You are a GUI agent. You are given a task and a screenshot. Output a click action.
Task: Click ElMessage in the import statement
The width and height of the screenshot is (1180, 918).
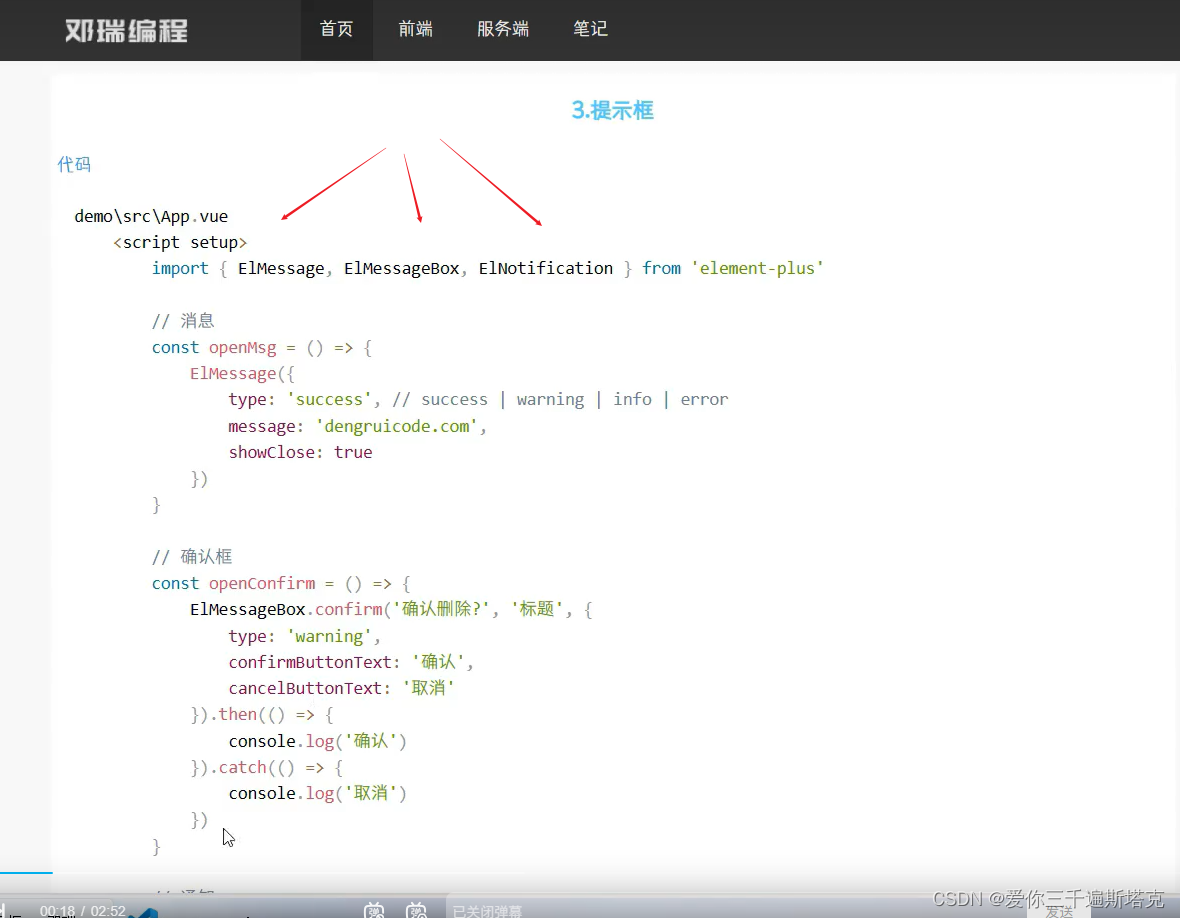(281, 269)
